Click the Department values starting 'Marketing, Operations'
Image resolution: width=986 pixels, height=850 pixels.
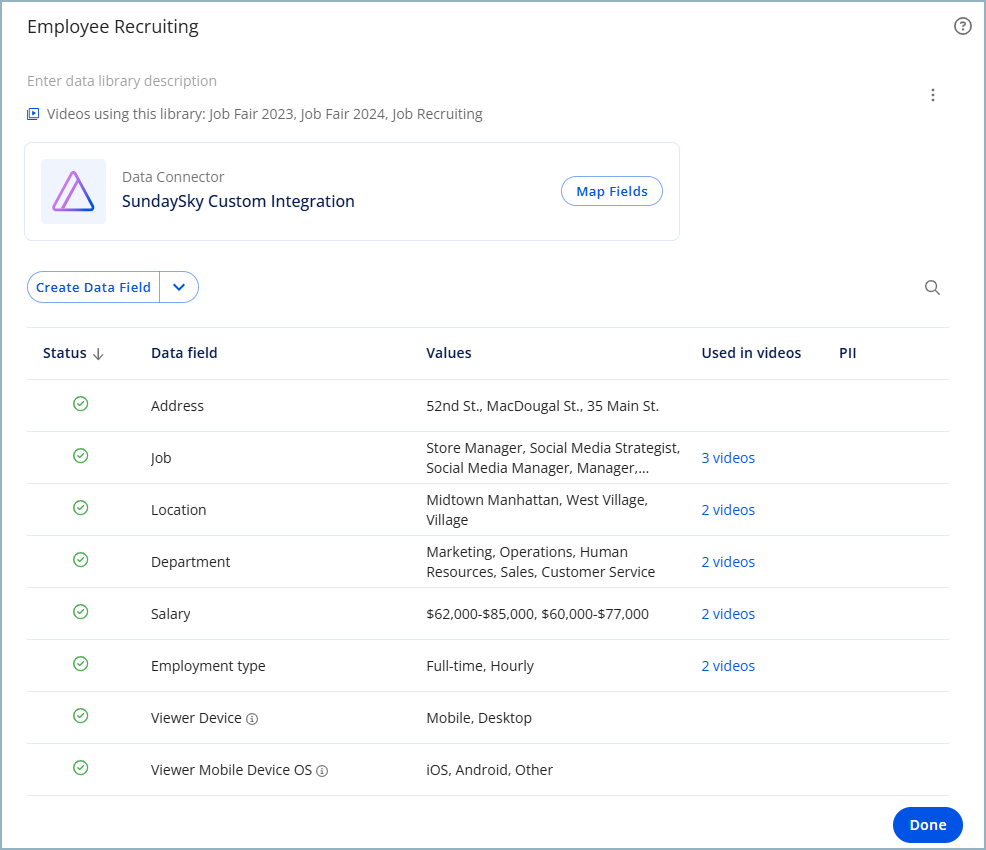click(541, 562)
